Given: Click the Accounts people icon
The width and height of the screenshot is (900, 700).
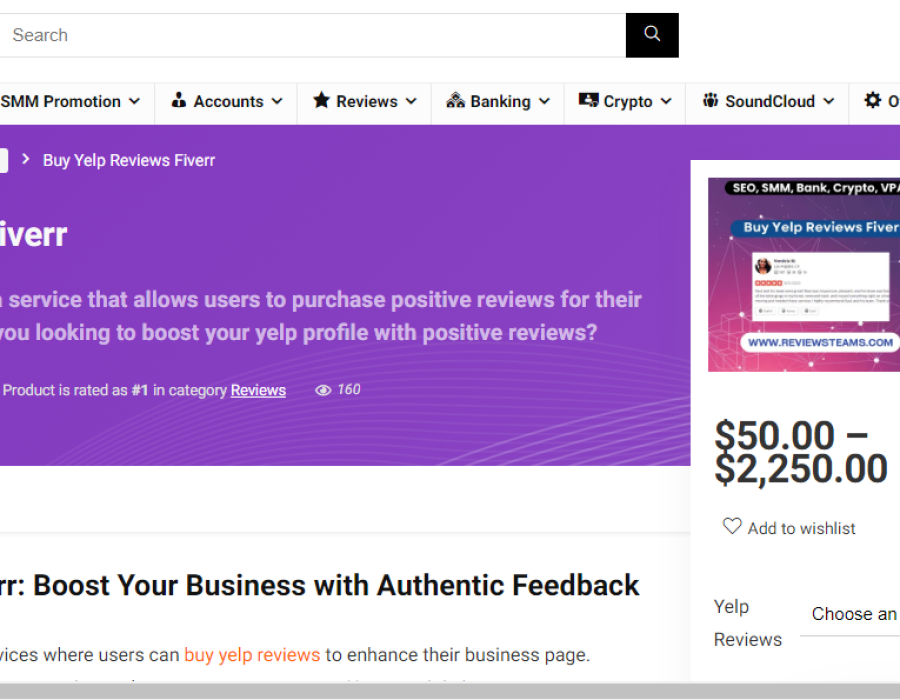Looking at the screenshot, I should click(179, 101).
